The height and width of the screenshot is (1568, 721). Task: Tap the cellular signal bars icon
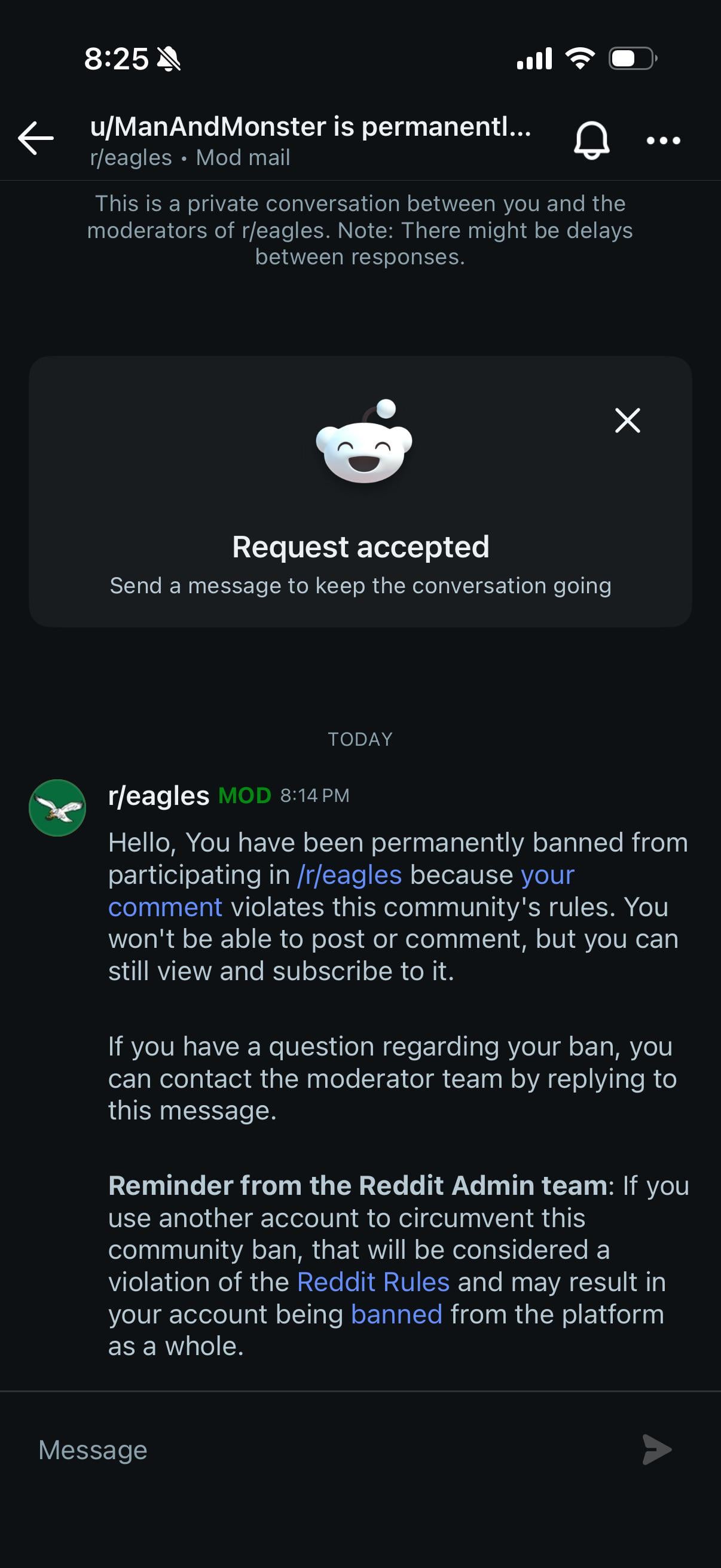tap(534, 59)
